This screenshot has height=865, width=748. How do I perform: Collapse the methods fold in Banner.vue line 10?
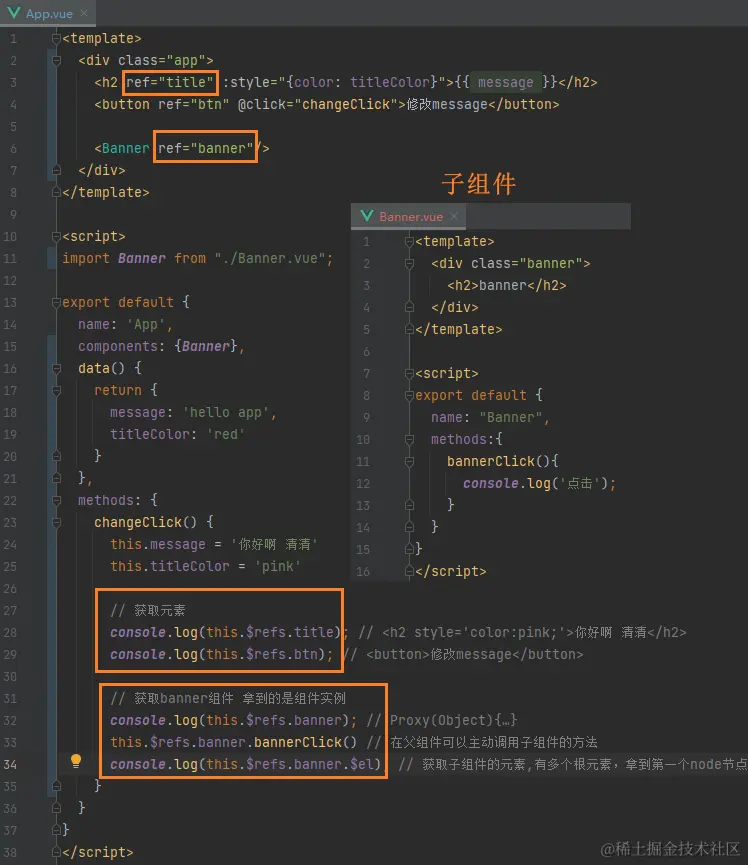pyautogui.click(x=409, y=439)
